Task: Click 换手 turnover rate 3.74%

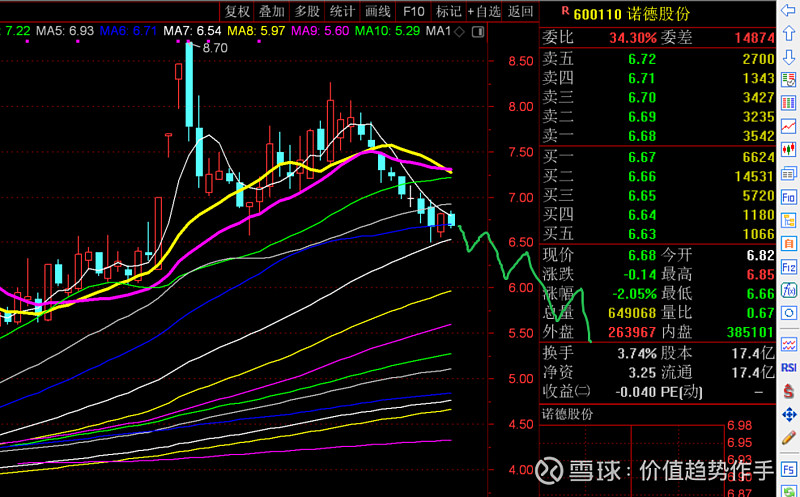Action: 637,353
